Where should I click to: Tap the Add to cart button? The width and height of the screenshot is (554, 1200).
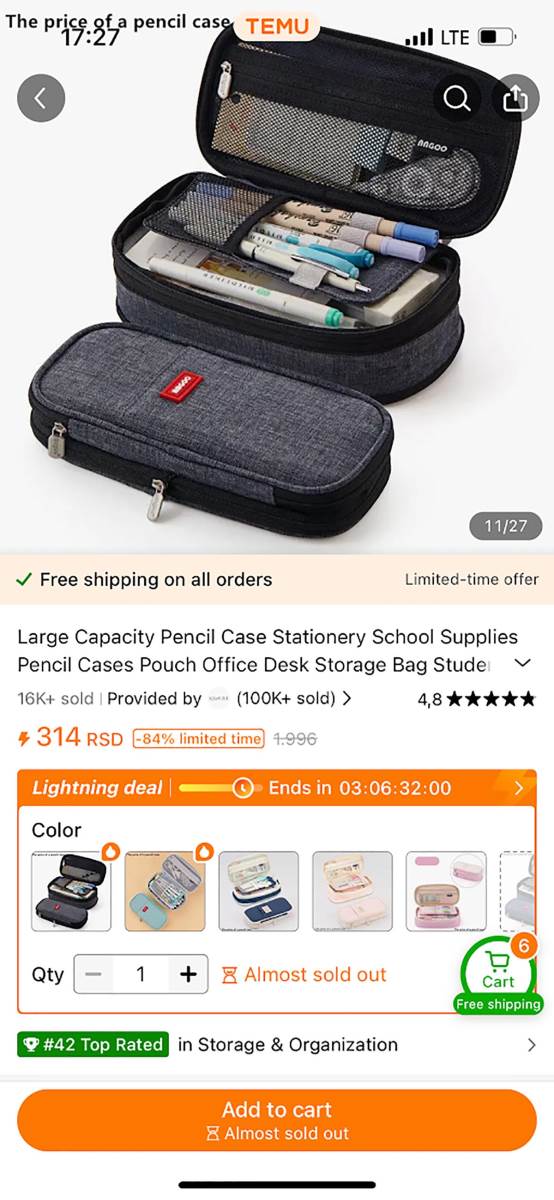coord(277,1120)
